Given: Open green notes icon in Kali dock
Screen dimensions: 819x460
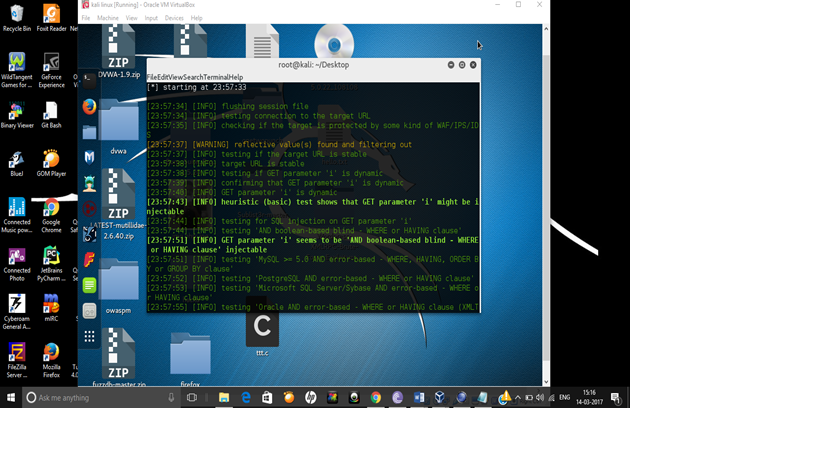Looking at the screenshot, I should point(89,285).
